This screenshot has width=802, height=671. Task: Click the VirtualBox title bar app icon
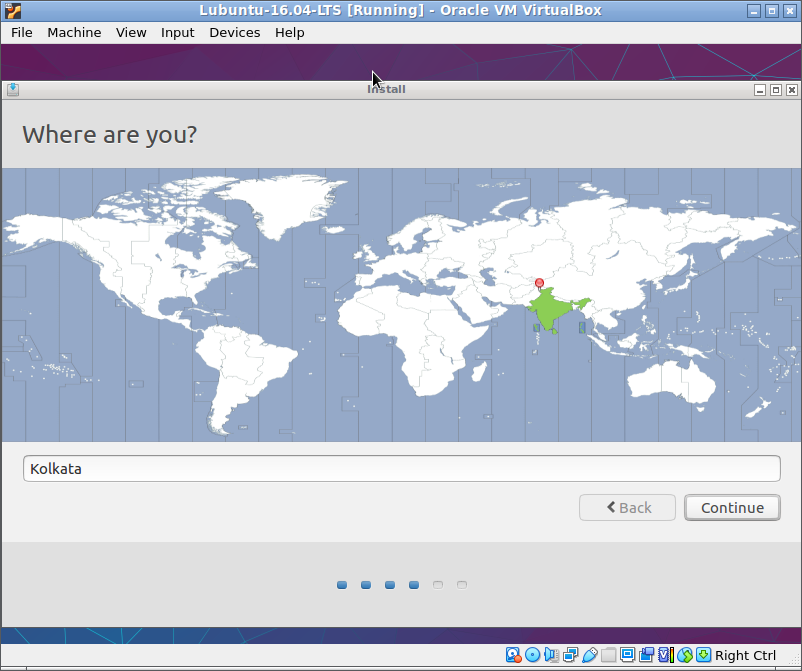(x=13, y=11)
